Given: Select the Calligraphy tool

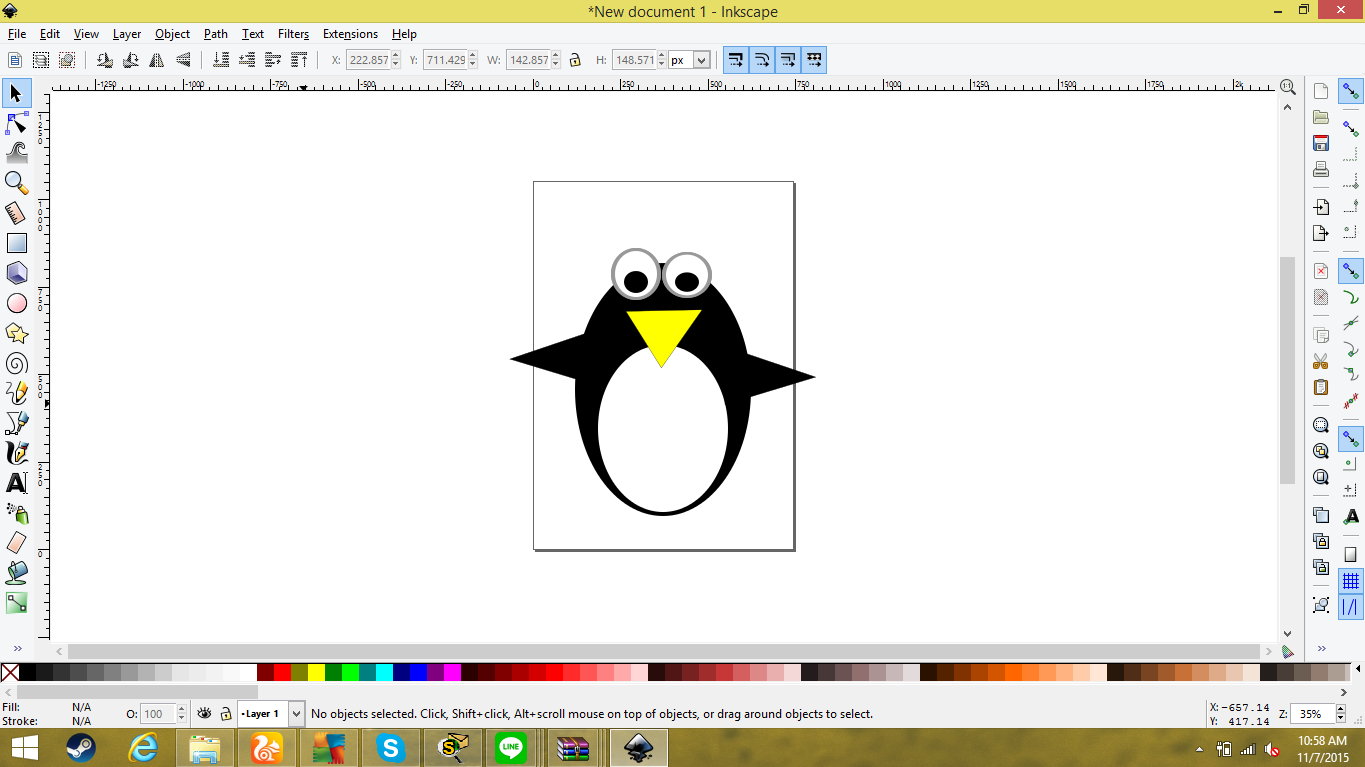Looking at the screenshot, I should pyautogui.click(x=17, y=453).
